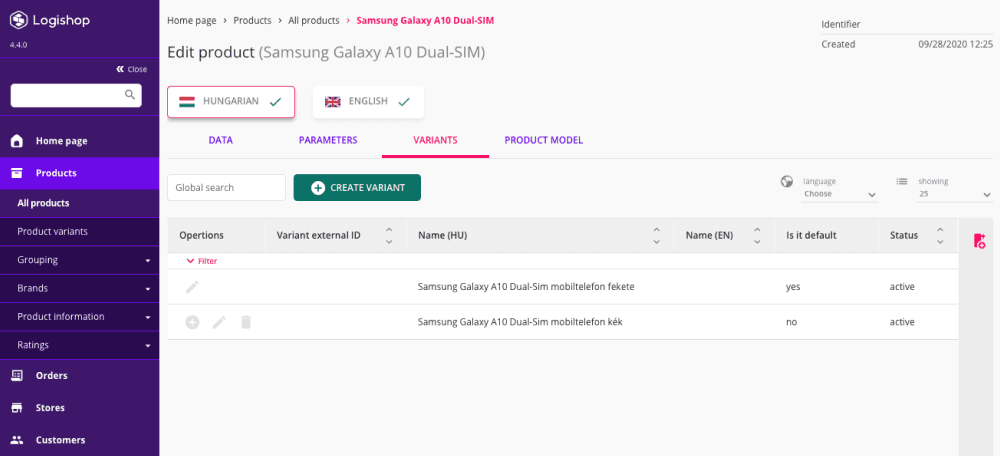Click the 4.4.0 version label
Image resolution: width=1000 pixels, height=456 pixels.
(18, 45)
